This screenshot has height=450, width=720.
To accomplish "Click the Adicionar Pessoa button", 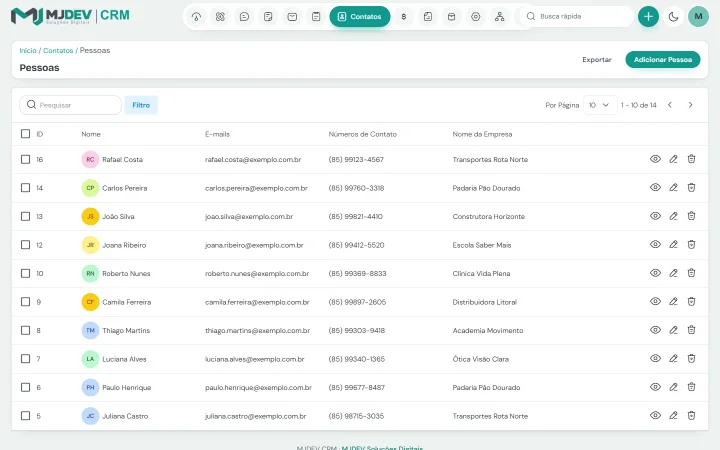I will 663,60.
